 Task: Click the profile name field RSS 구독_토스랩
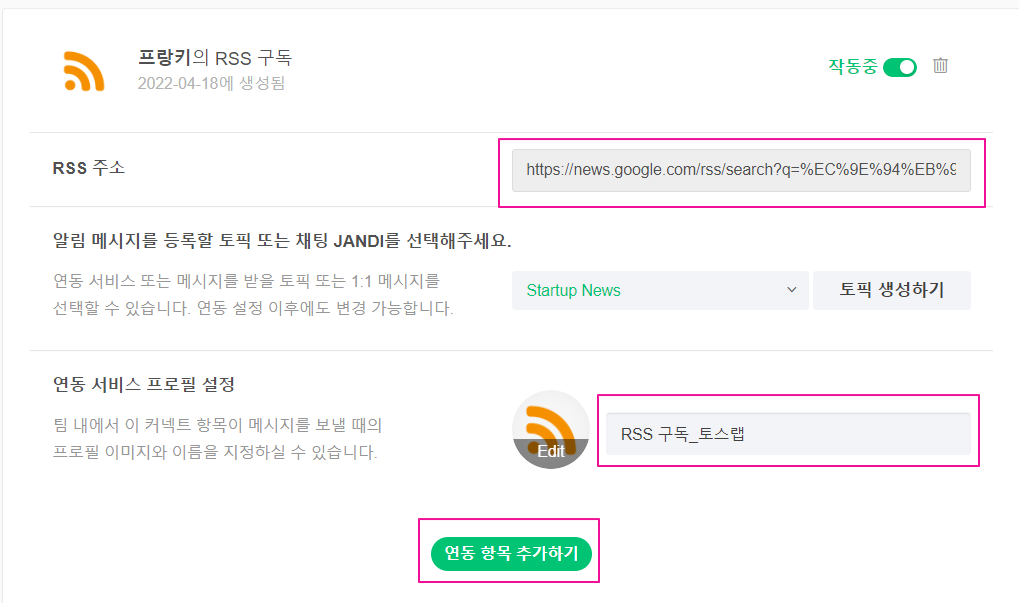pos(787,434)
